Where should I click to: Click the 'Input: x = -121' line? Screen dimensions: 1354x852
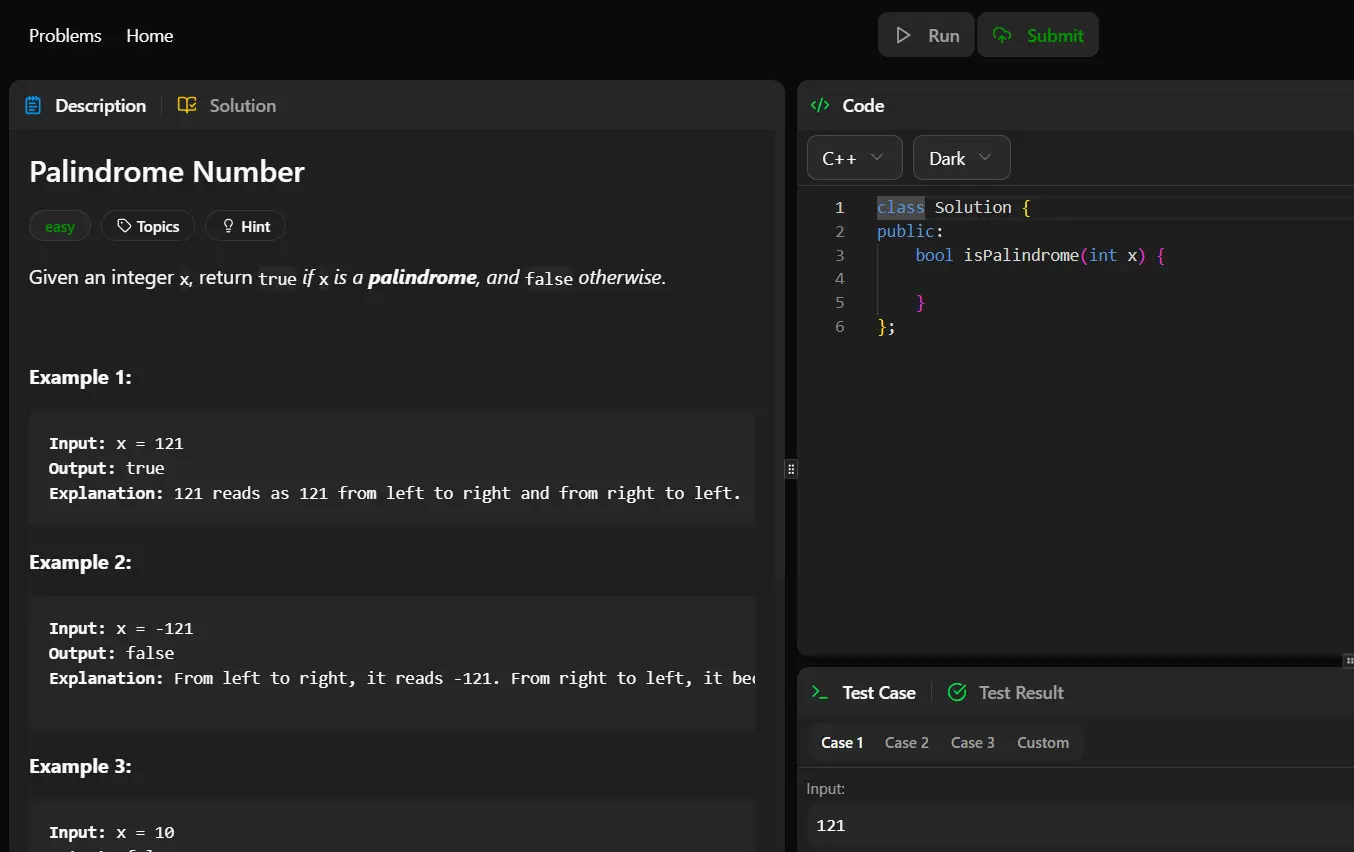(x=121, y=628)
